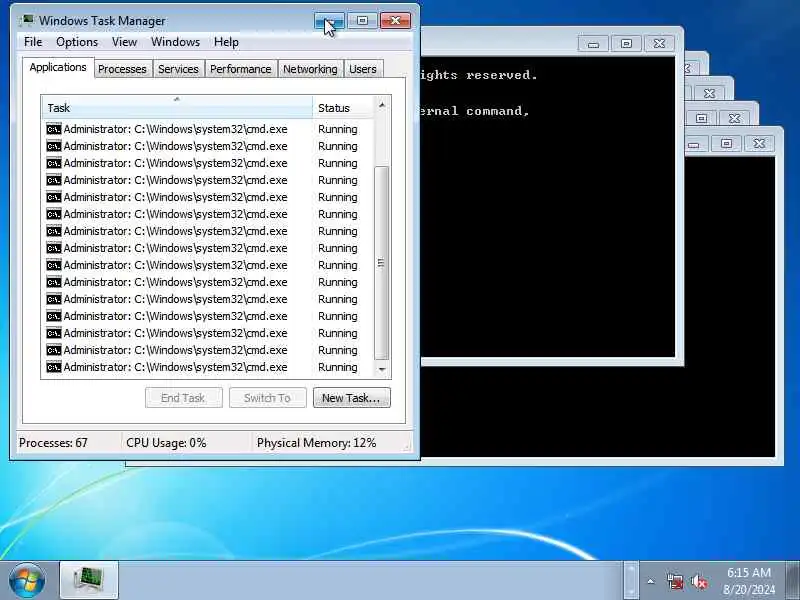Select the Applications tab
The width and height of the screenshot is (800, 600).
coord(58,67)
